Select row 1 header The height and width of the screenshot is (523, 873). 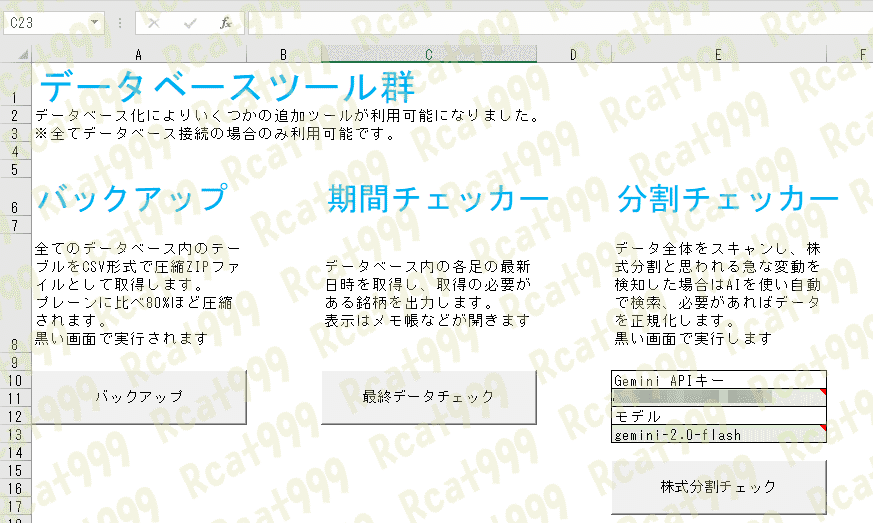coord(15,84)
